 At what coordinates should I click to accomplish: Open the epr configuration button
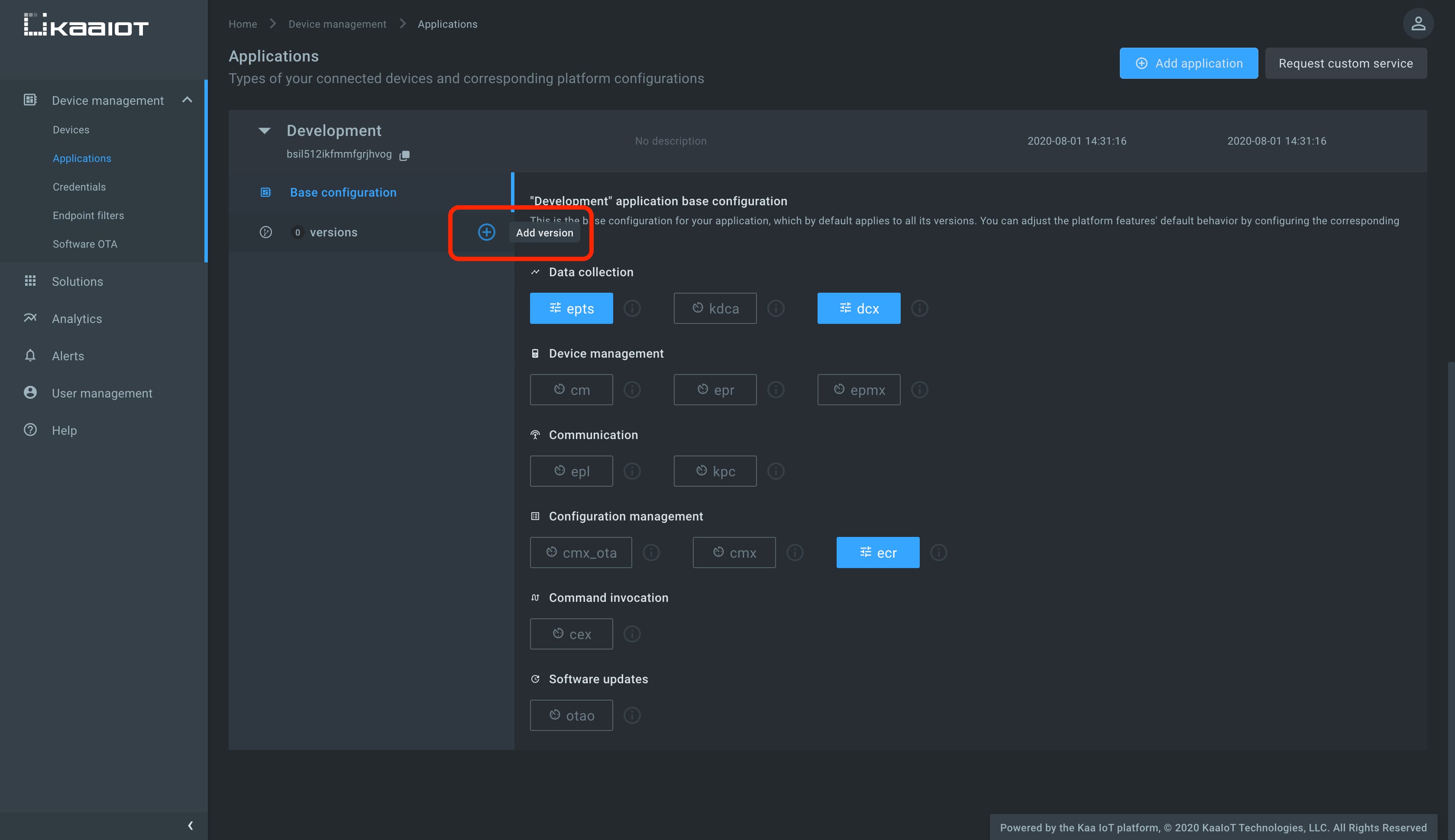click(715, 389)
